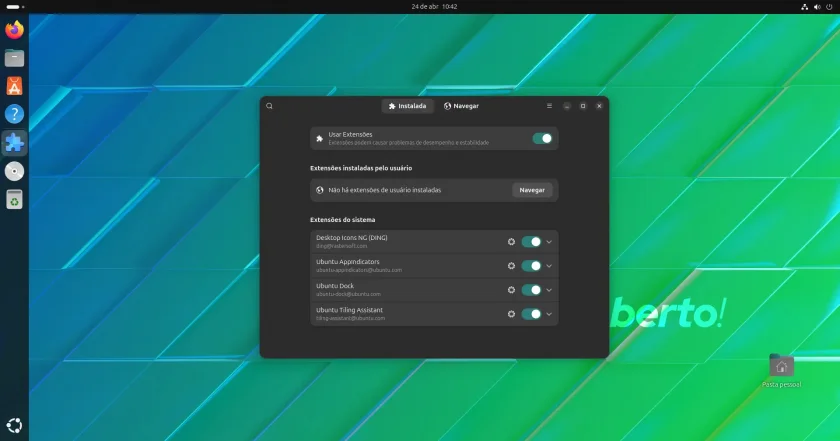The height and width of the screenshot is (441, 840).
Task: Open Ubuntu App Center from the dock
Action: 14,86
